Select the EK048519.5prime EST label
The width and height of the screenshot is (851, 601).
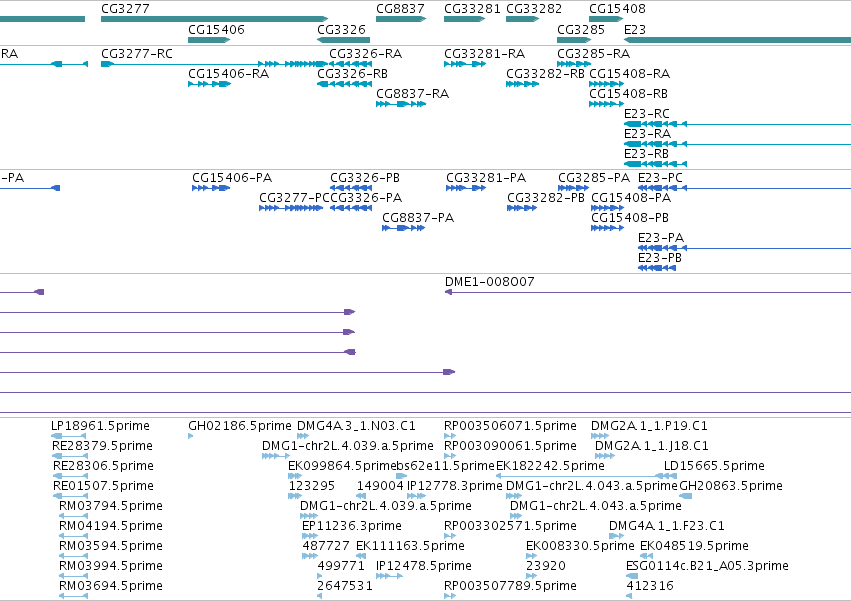(694, 546)
